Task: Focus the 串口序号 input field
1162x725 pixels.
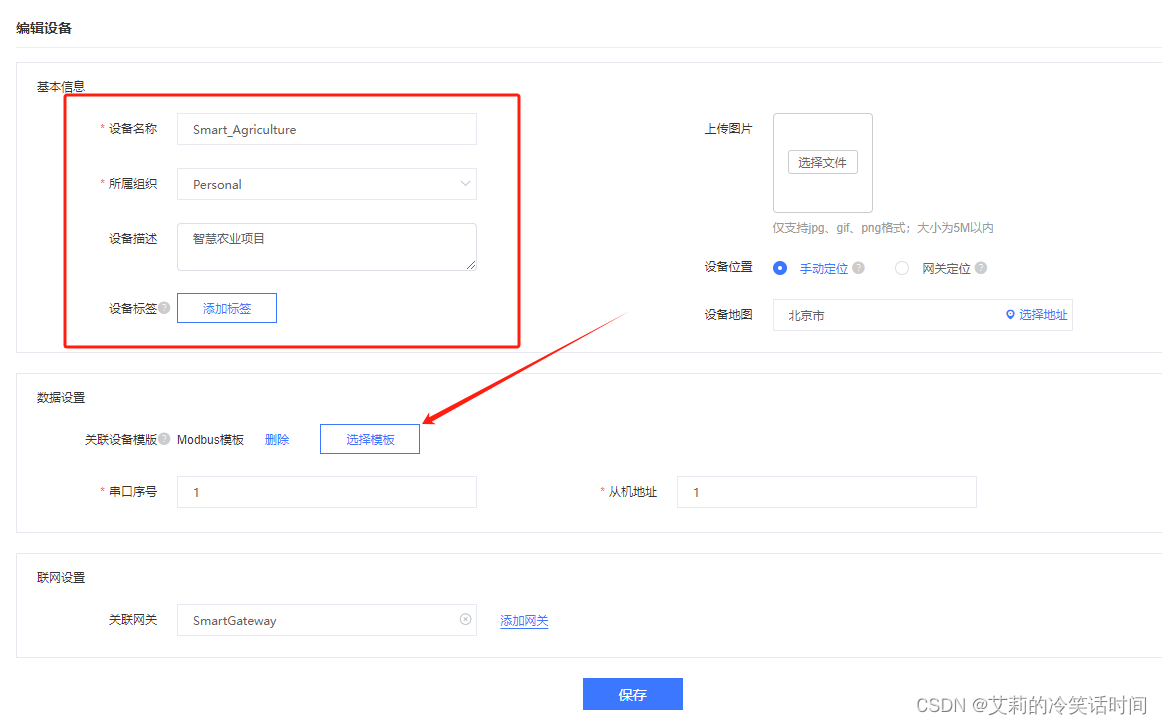Action: click(327, 491)
